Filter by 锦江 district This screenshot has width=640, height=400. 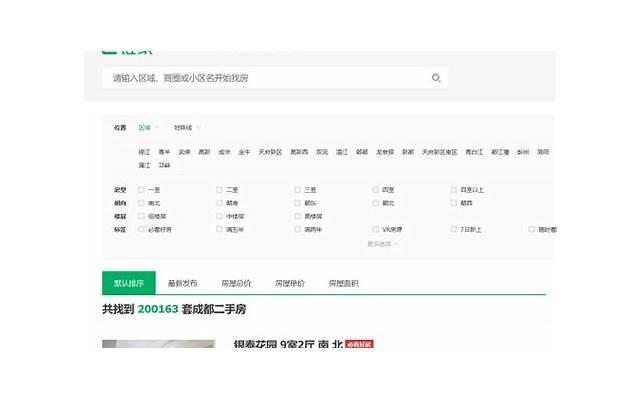click(144, 152)
